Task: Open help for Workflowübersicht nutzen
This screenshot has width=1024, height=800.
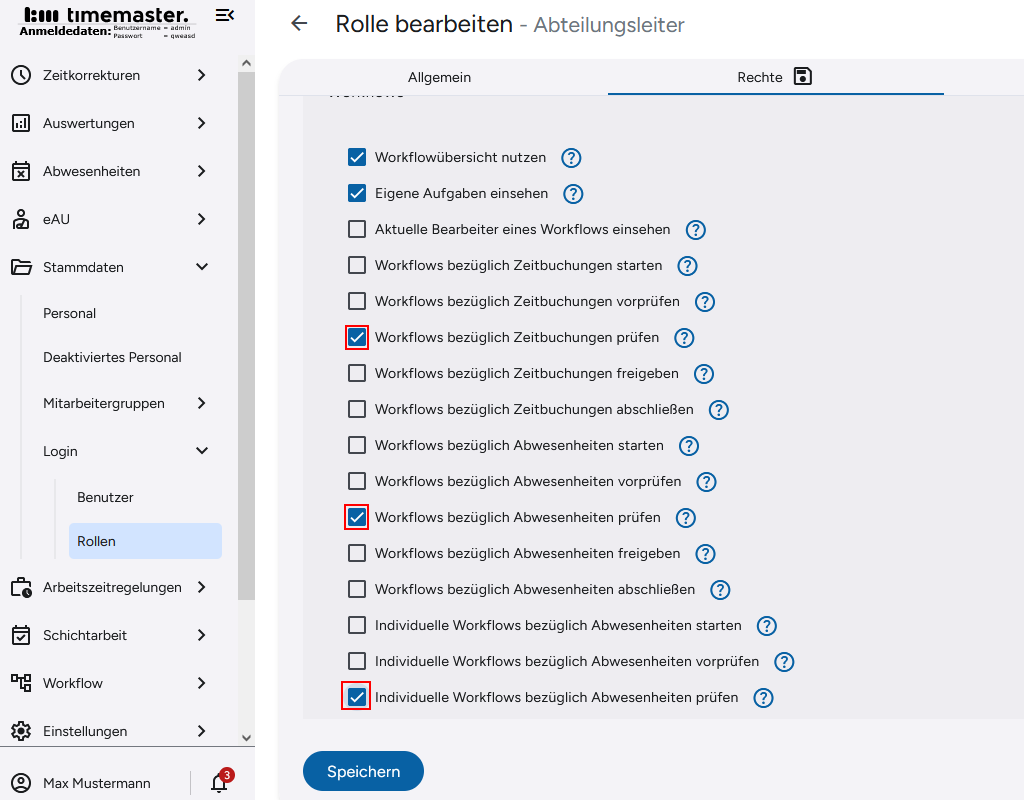Action: coord(570,157)
